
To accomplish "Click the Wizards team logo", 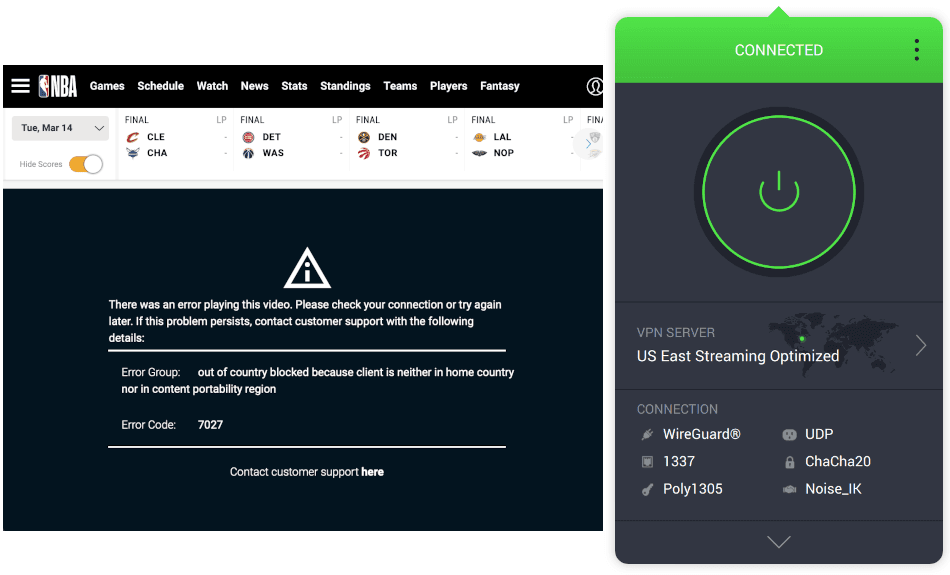I will [248, 153].
